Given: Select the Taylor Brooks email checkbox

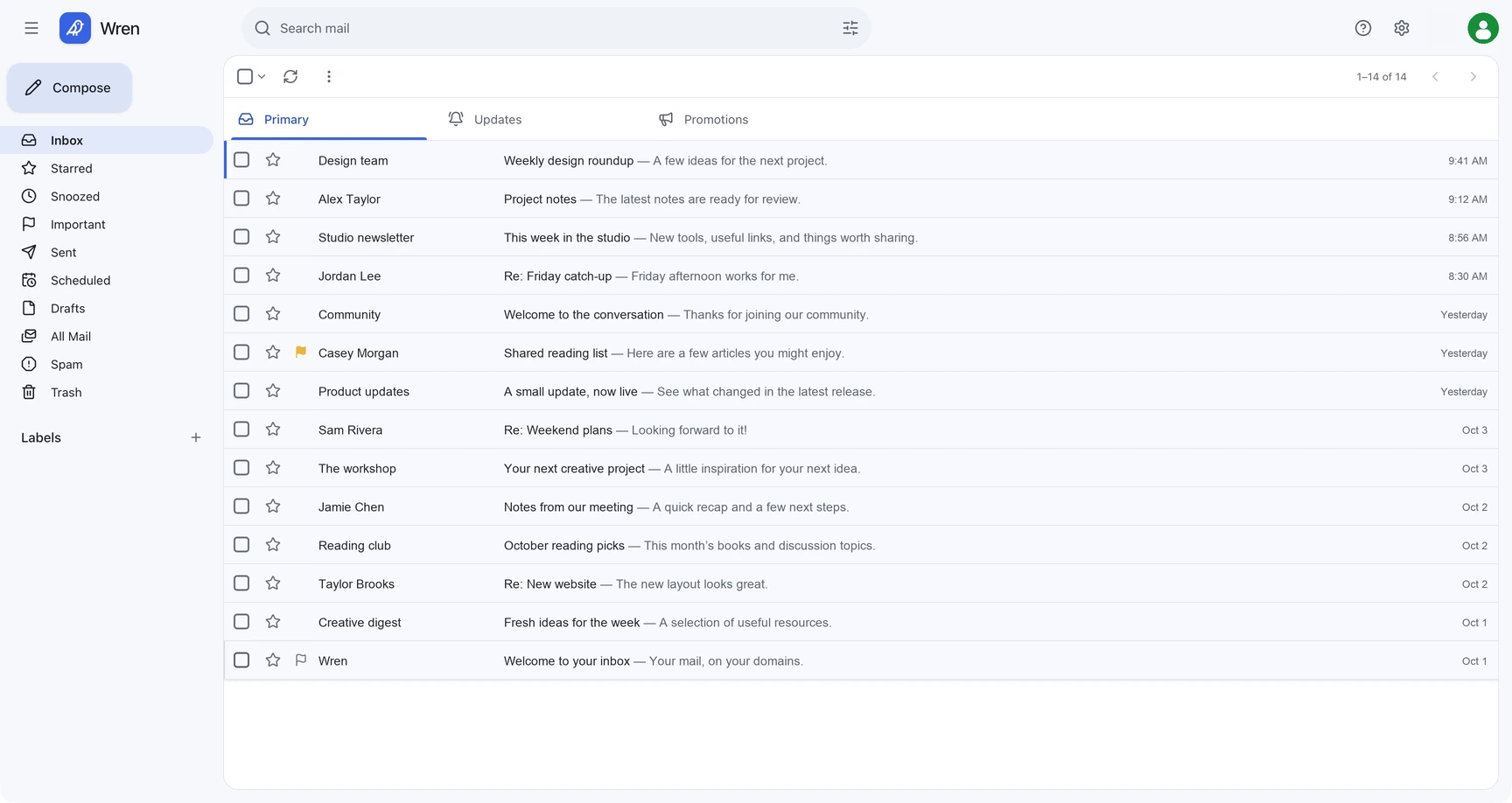Looking at the screenshot, I should click(241, 583).
